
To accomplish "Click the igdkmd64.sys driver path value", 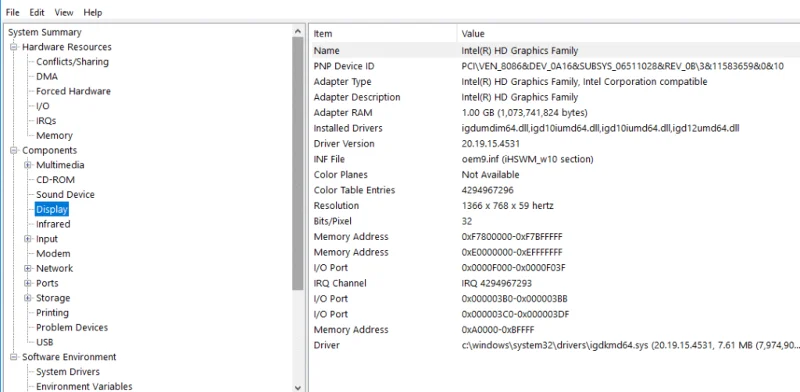I will pos(630,345).
